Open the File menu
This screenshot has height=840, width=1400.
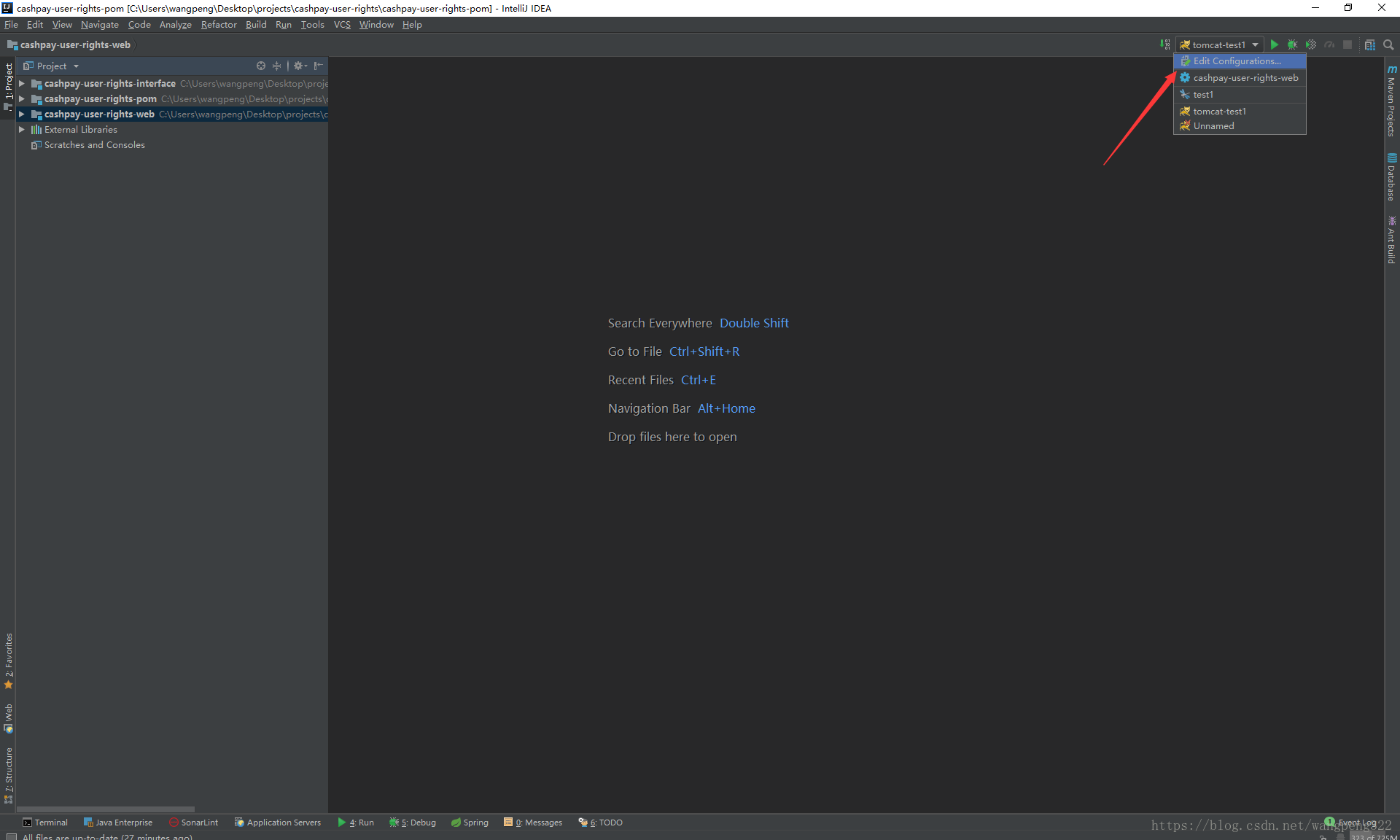pos(11,25)
